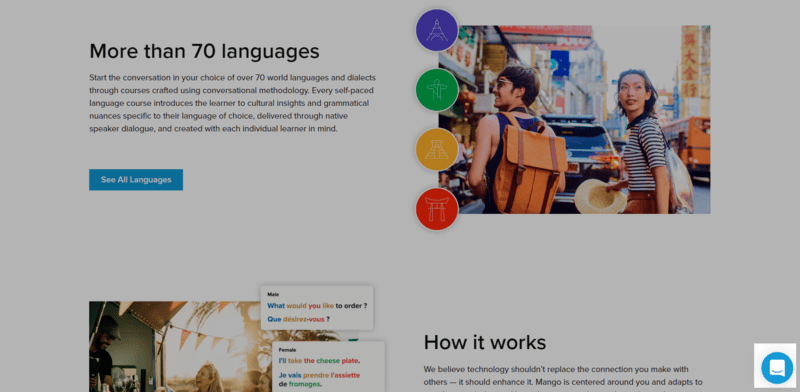
Task: Click the green Christ the Redeemer icon
Action: click(x=437, y=90)
